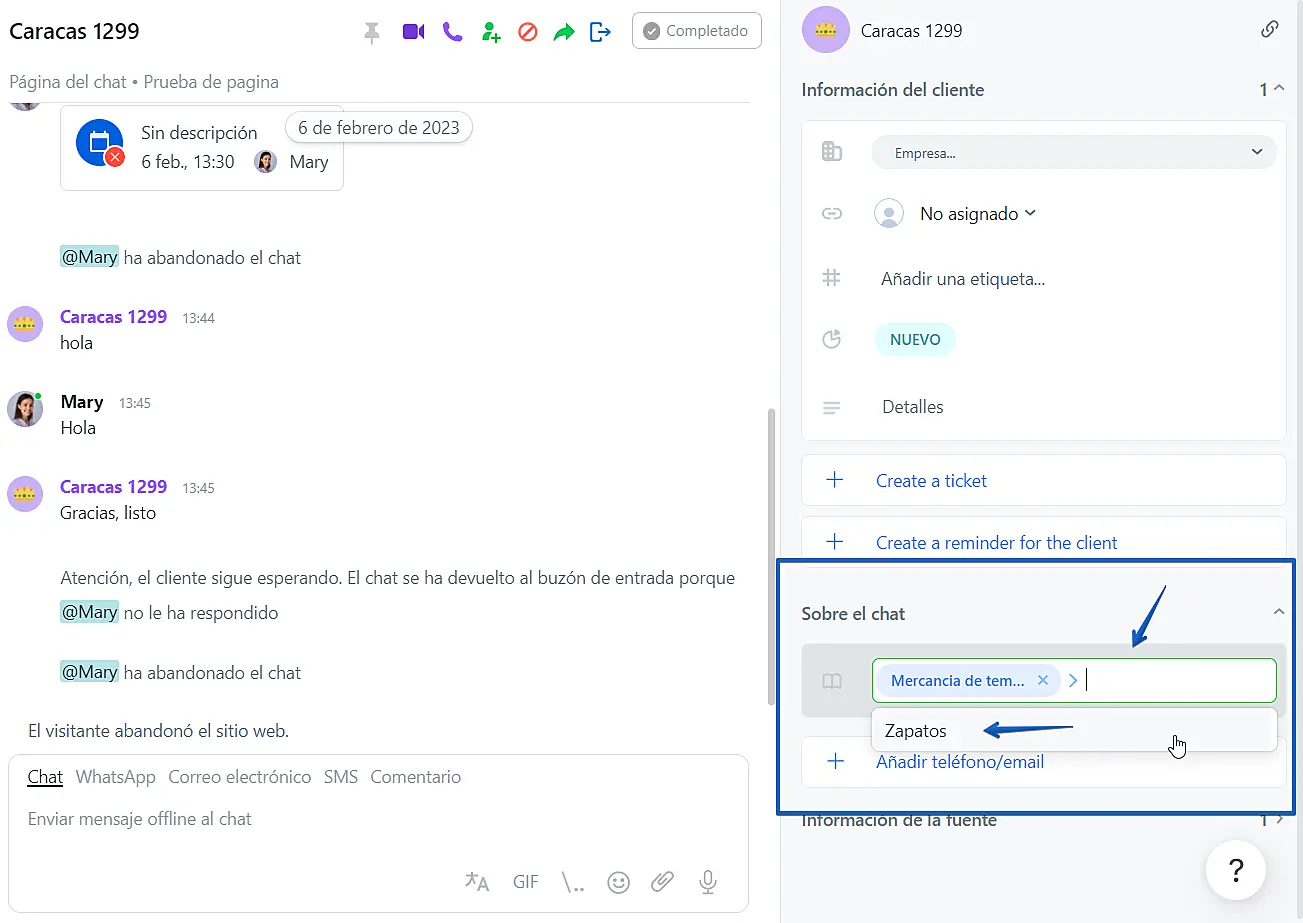Open the Sin descripción event card

pos(202,148)
